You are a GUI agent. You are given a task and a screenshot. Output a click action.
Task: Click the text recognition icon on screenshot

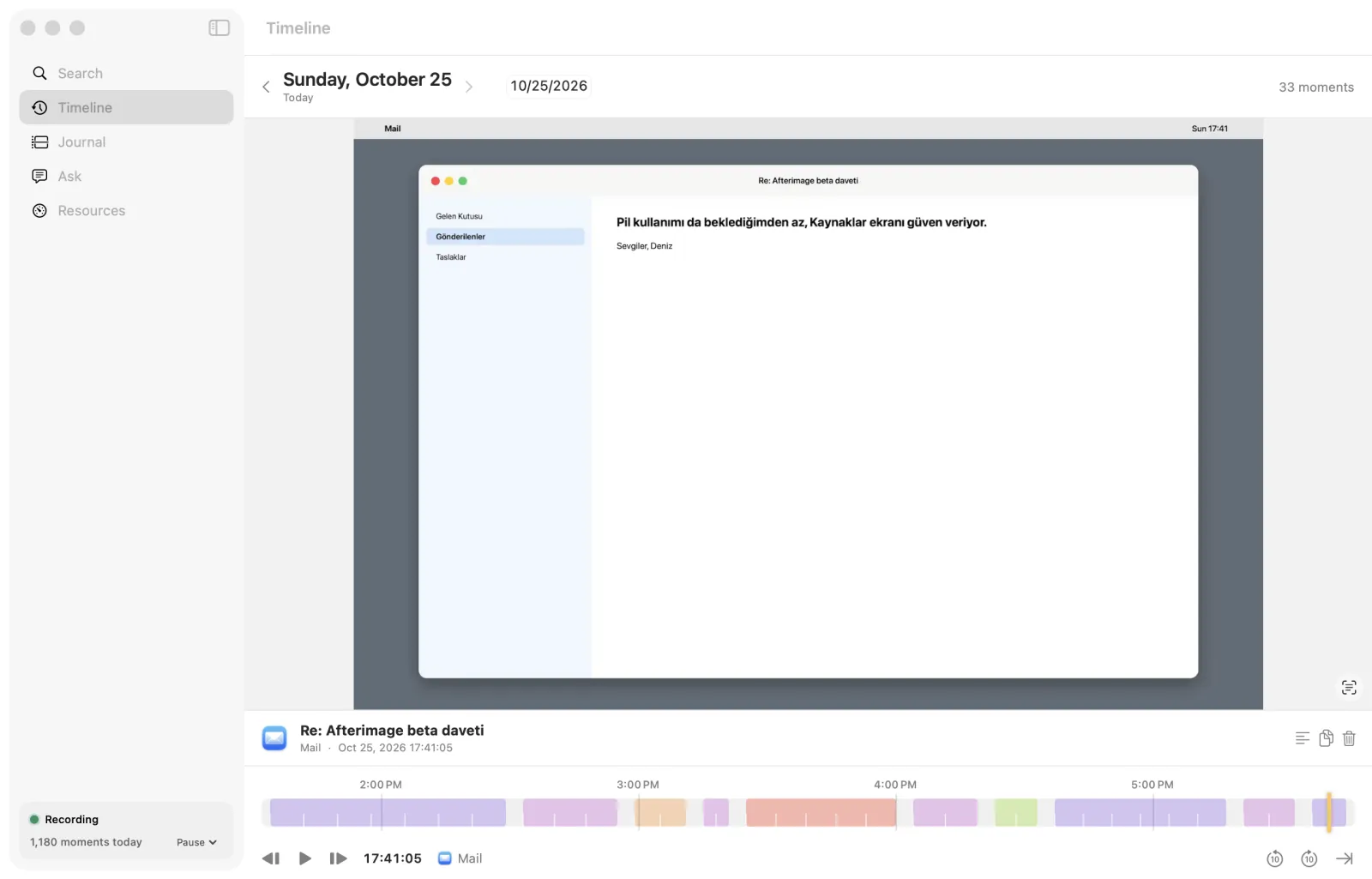point(1349,688)
